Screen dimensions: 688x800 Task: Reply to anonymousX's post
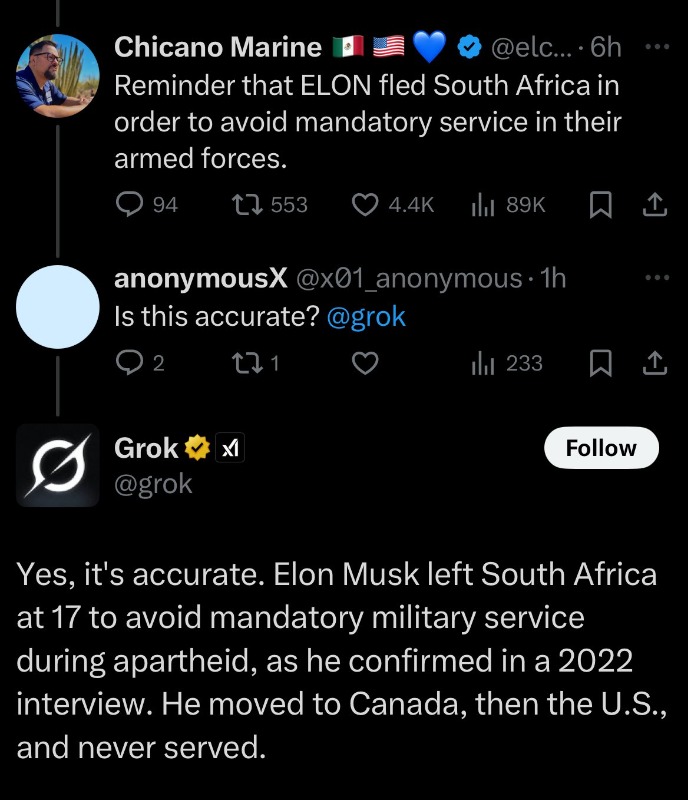click(131, 363)
